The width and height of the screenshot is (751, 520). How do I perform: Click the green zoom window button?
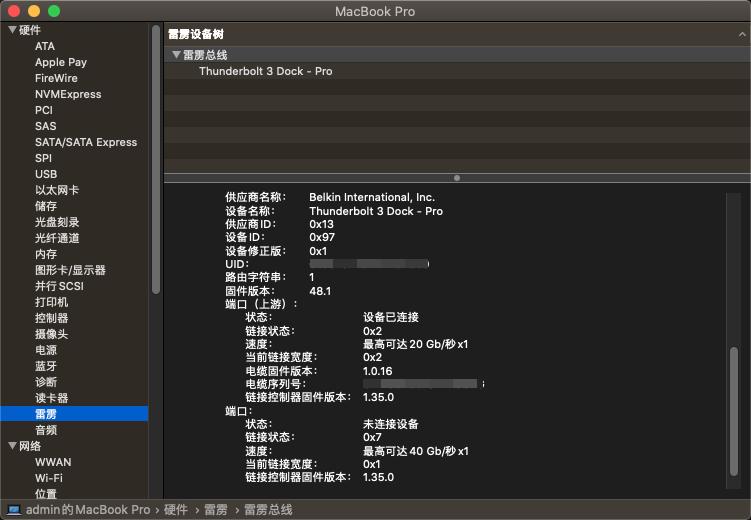coord(54,11)
